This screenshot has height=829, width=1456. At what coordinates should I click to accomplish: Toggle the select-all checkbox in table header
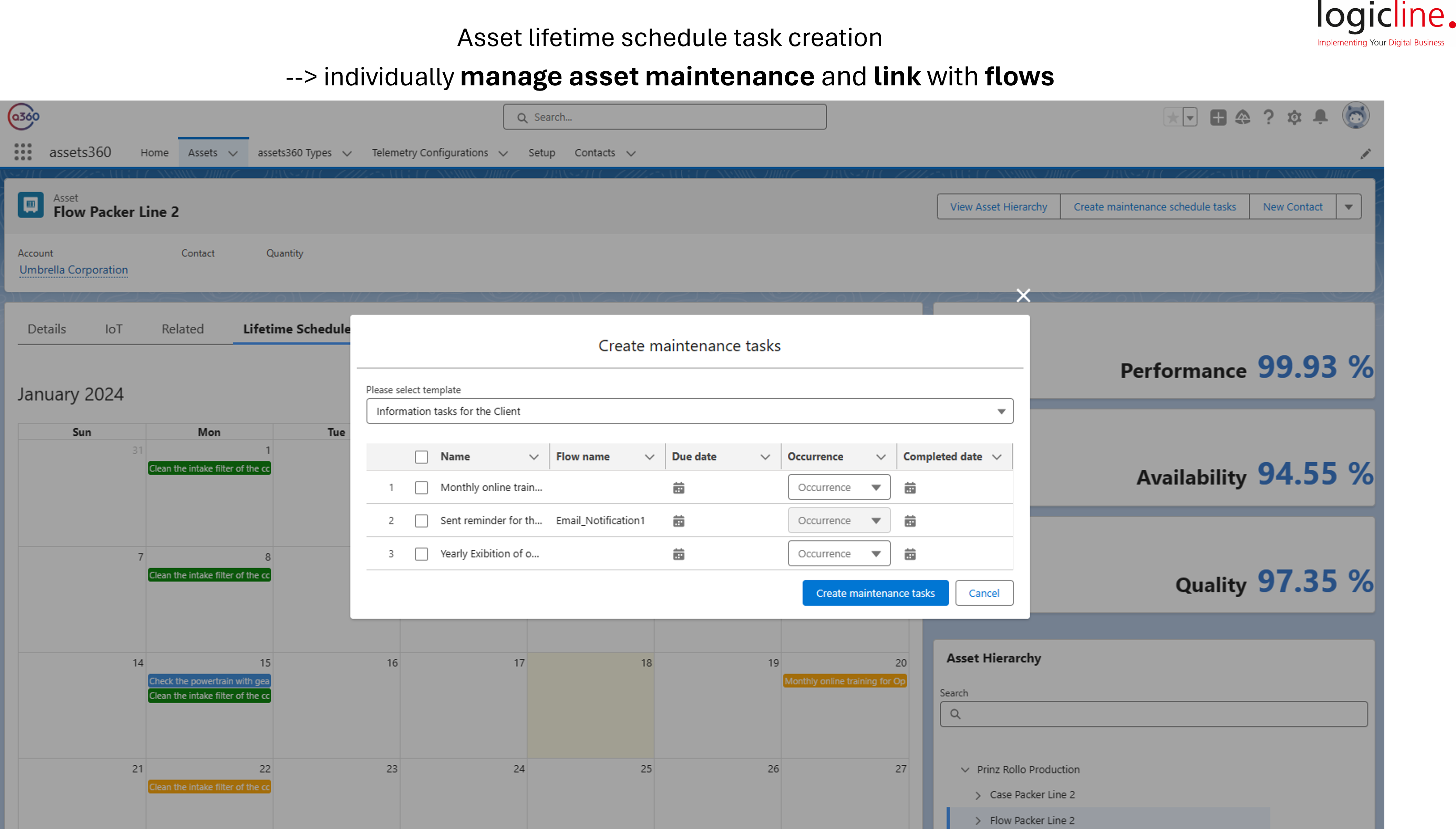421,457
